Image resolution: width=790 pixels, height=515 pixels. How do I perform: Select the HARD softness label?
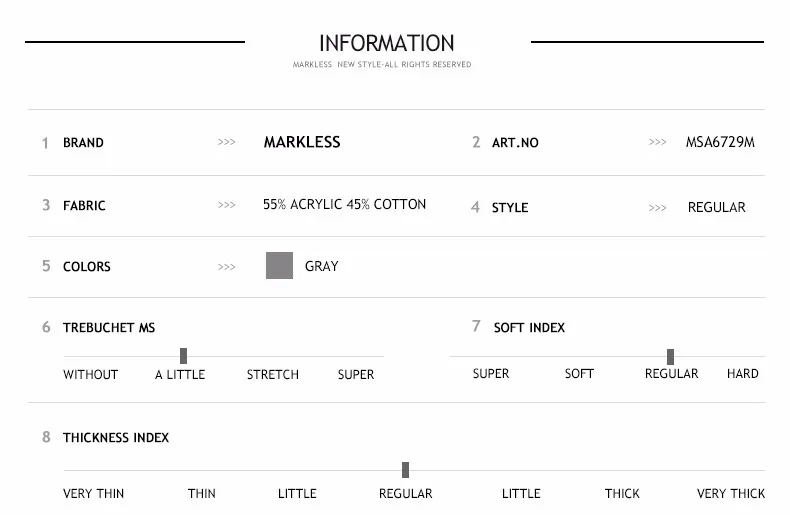(x=743, y=373)
